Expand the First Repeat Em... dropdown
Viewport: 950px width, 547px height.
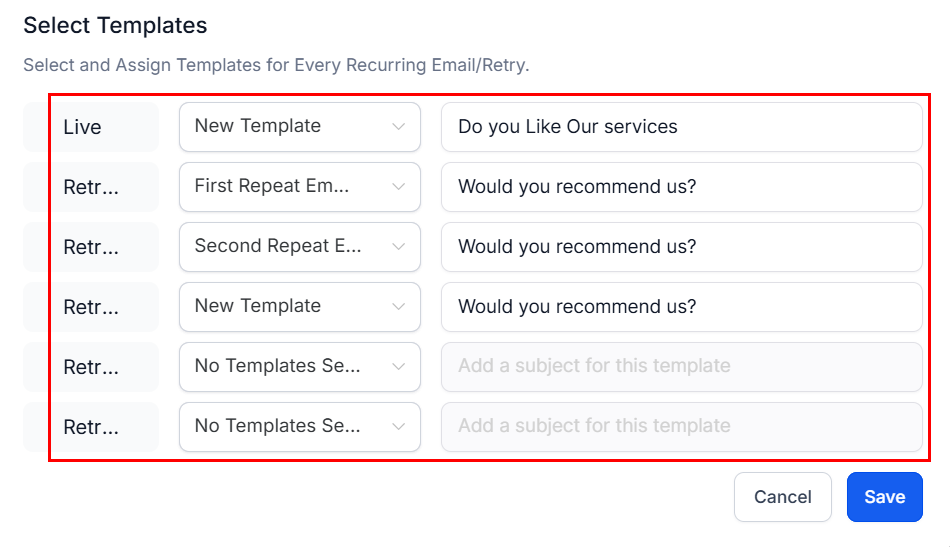[299, 187]
